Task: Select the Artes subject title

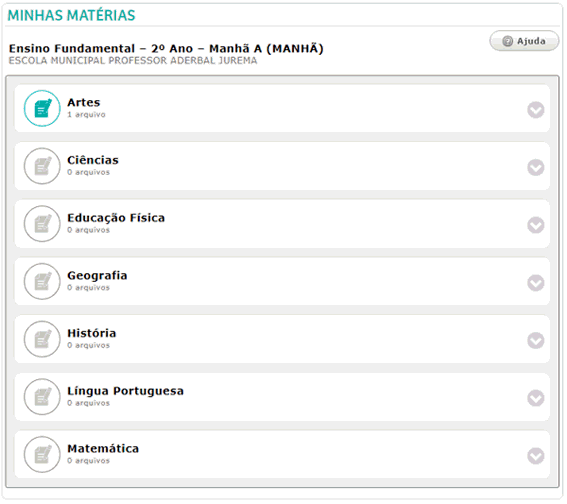Action: coord(84,102)
